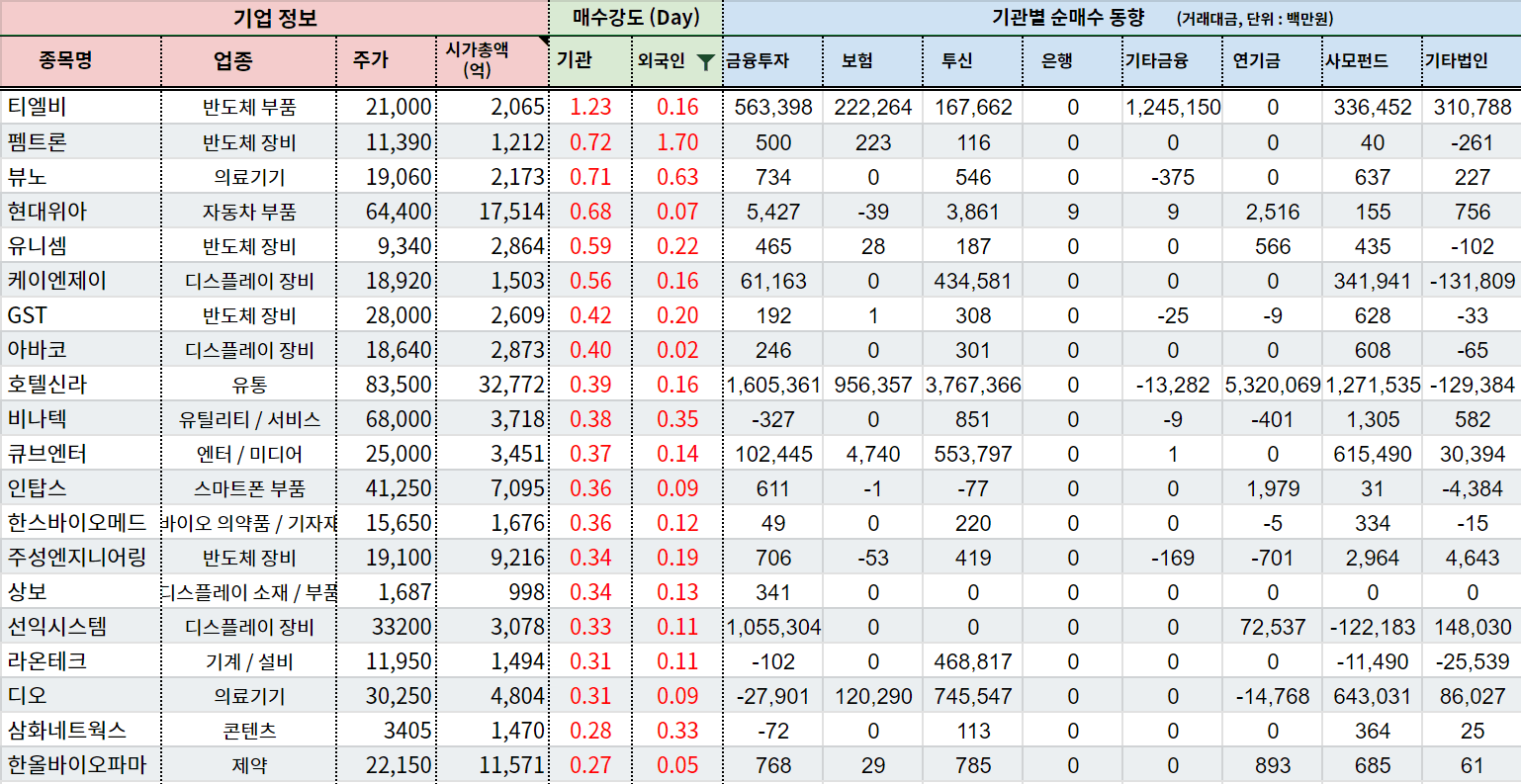The image size is (1521, 784).
Task: Select foreign strength 1.70 for 펨트론
Action: [677, 142]
